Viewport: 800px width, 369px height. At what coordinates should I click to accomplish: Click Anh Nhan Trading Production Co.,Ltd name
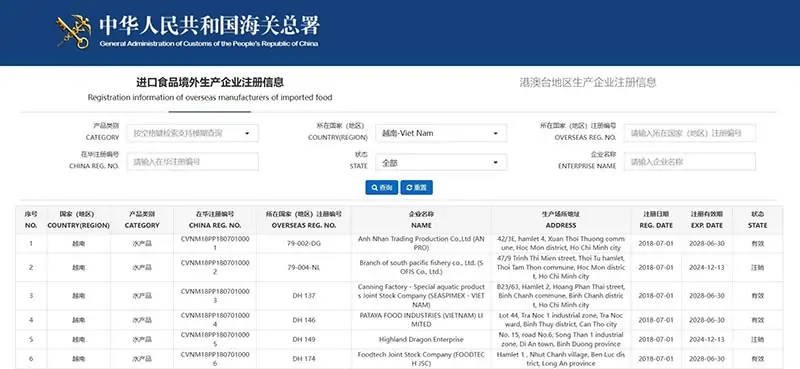[x=421, y=243]
